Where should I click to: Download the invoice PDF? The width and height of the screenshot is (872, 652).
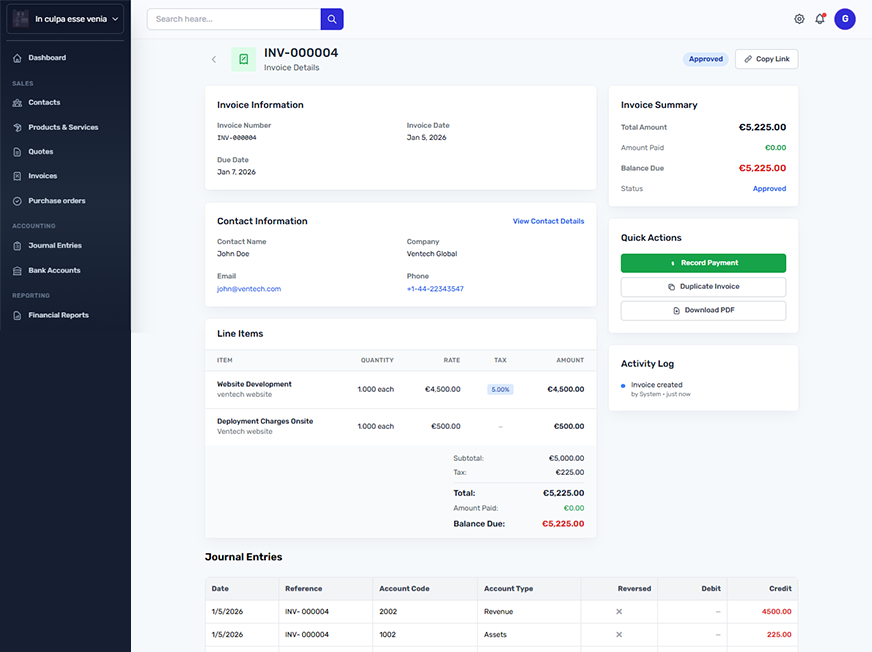(x=703, y=311)
